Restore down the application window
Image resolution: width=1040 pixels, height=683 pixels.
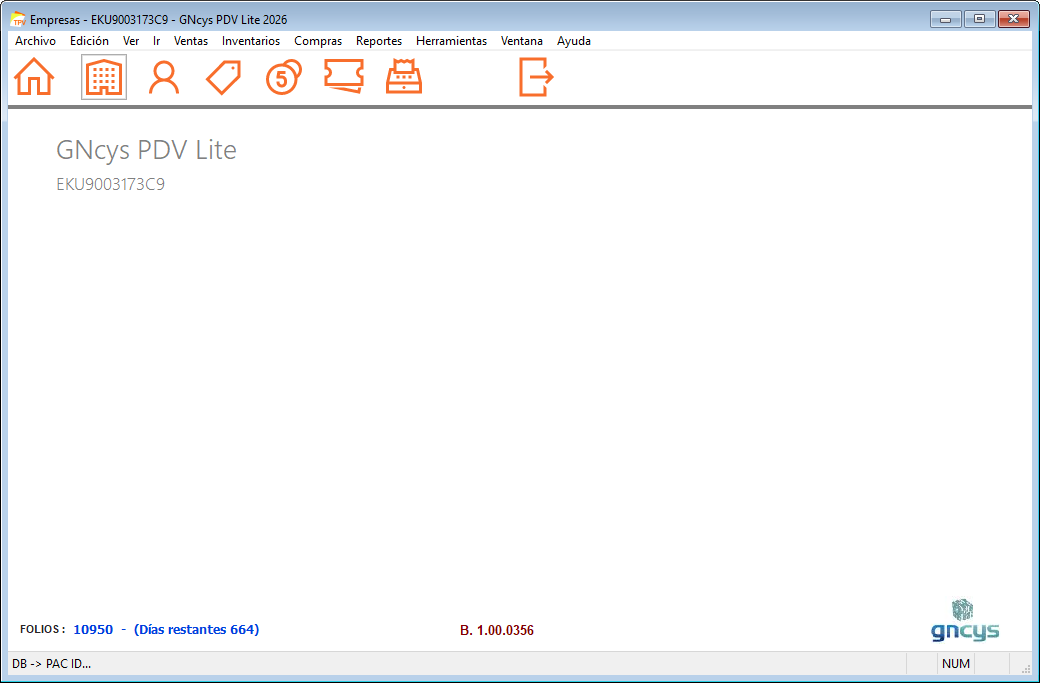[x=979, y=19]
